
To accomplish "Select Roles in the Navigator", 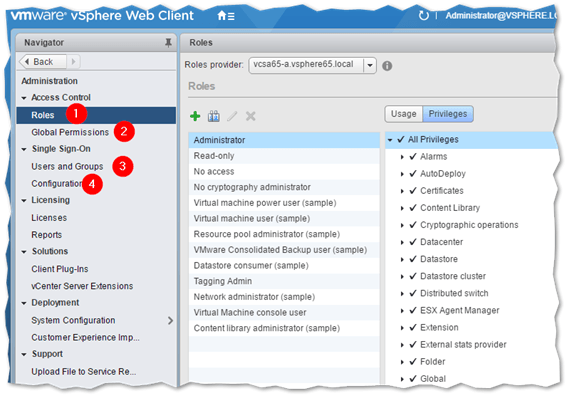I will click(x=96, y=115).
